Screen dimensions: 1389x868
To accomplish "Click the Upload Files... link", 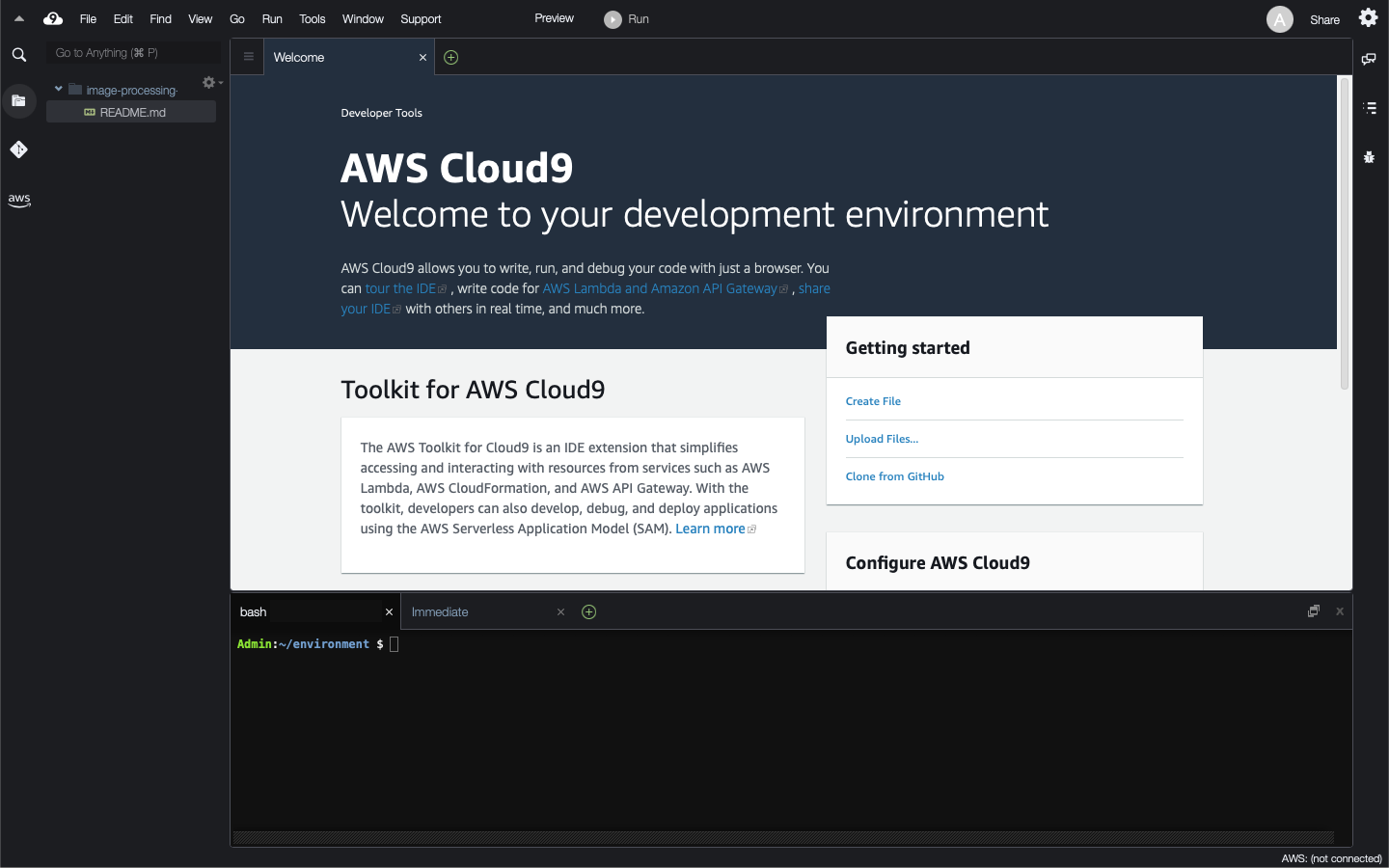I will coord(882,439).
